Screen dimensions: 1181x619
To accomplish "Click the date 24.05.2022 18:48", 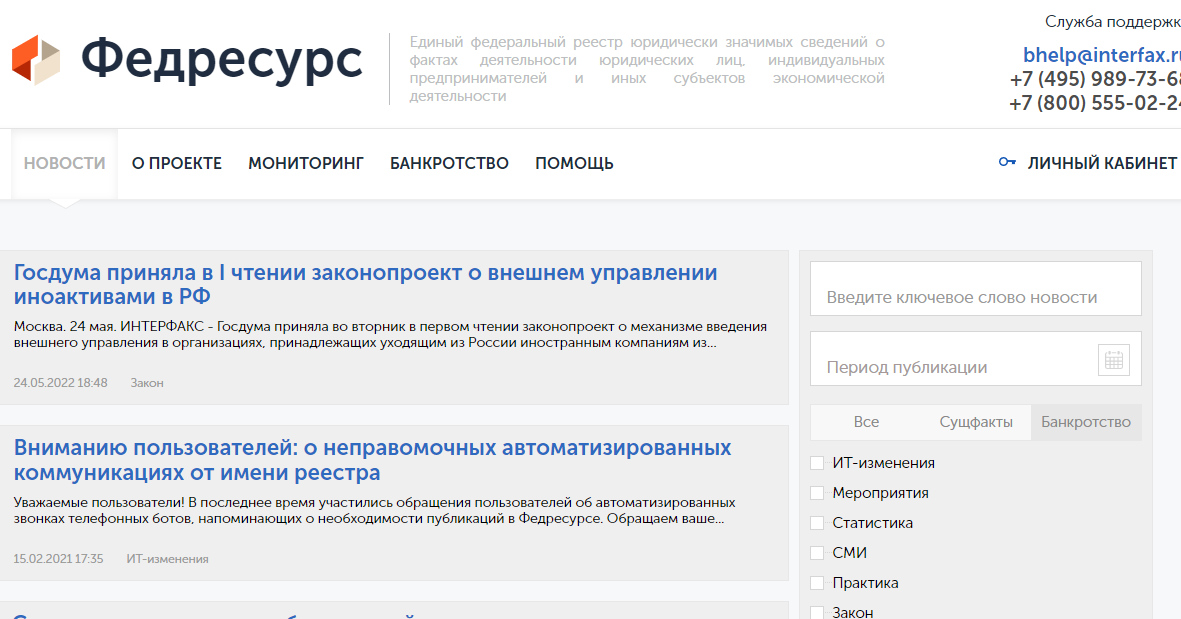I will click(60, 383).
